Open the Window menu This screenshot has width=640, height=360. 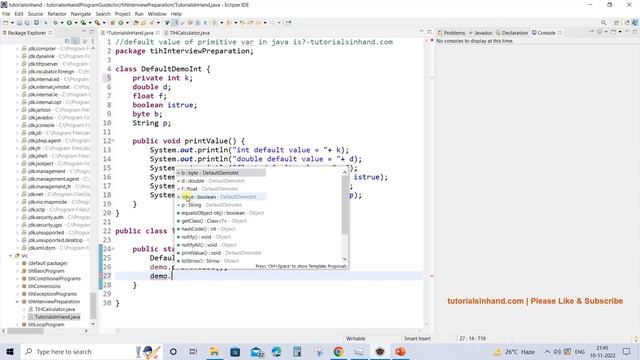[x=157, y=14]
